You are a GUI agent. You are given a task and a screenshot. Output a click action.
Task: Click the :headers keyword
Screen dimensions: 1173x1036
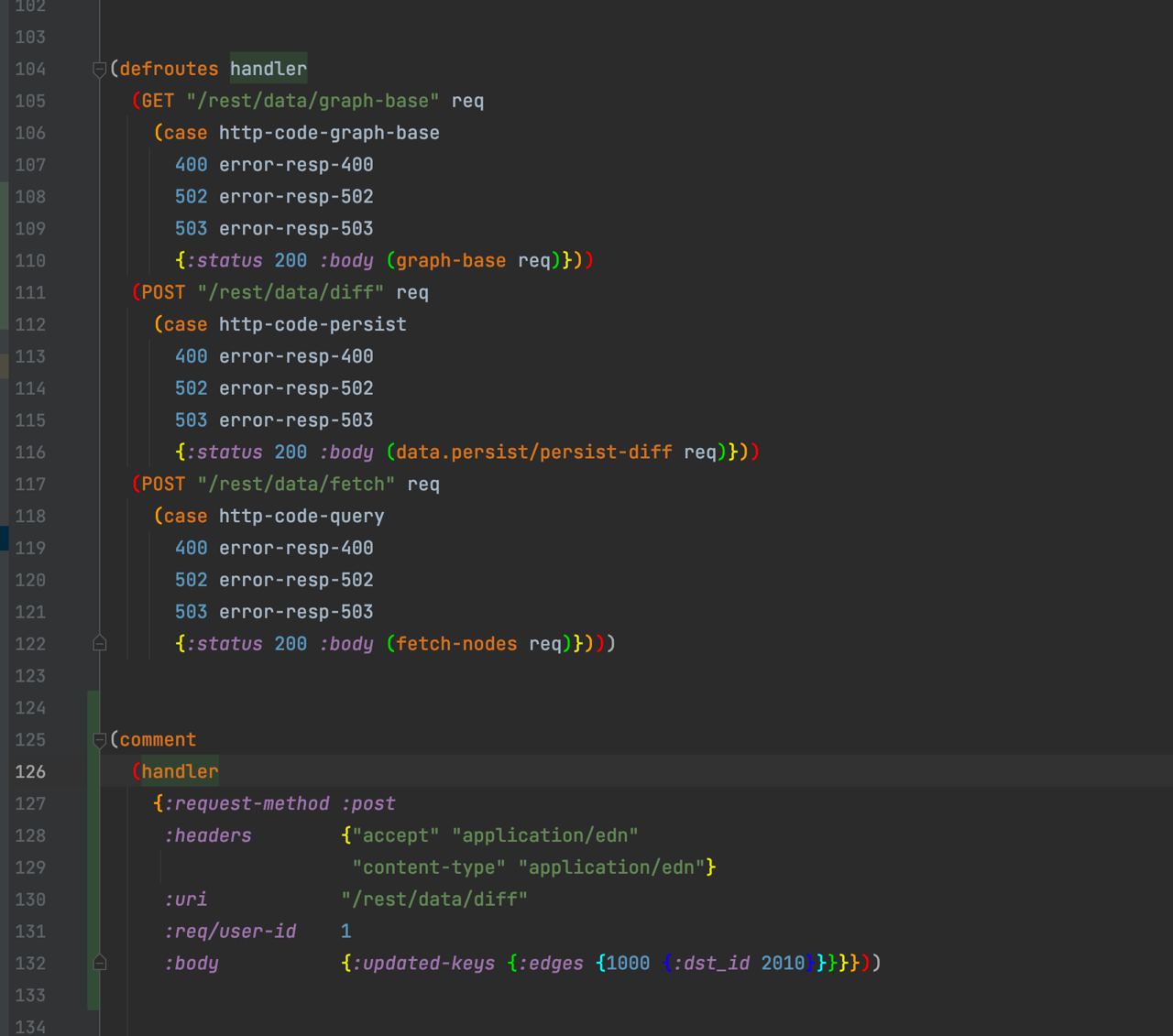tap(208, 835)
